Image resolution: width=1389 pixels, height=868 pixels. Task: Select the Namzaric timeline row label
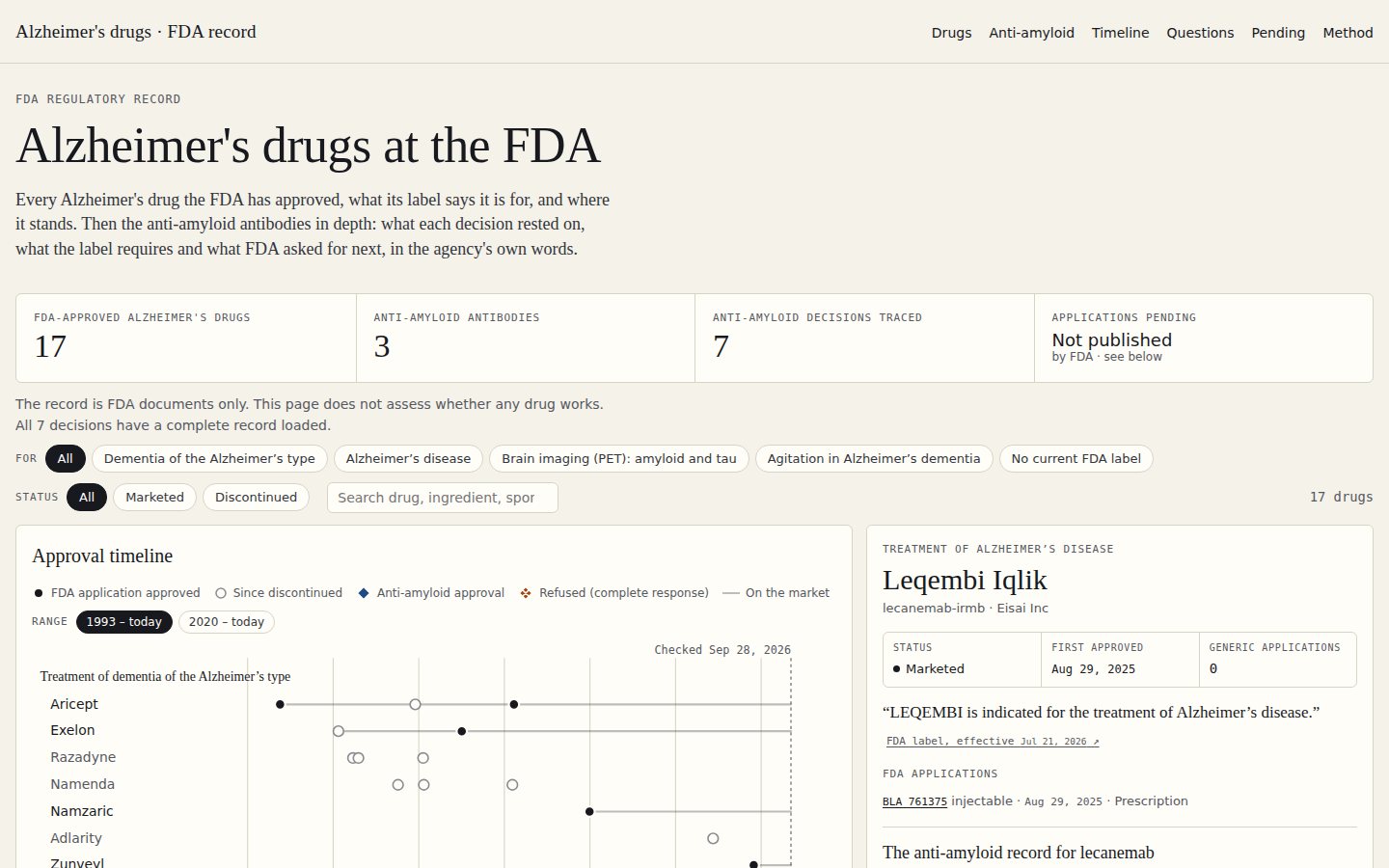point(82,811)
